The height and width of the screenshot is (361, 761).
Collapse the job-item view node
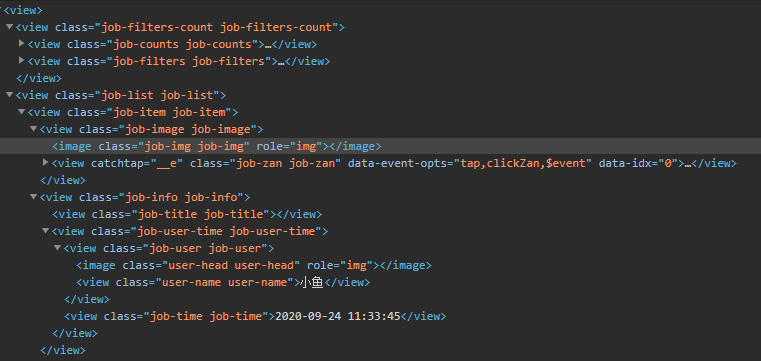(x=21, y=112)
